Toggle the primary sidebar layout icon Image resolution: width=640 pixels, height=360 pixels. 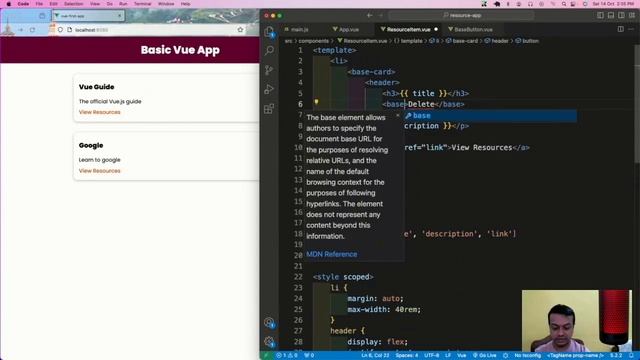600,16
